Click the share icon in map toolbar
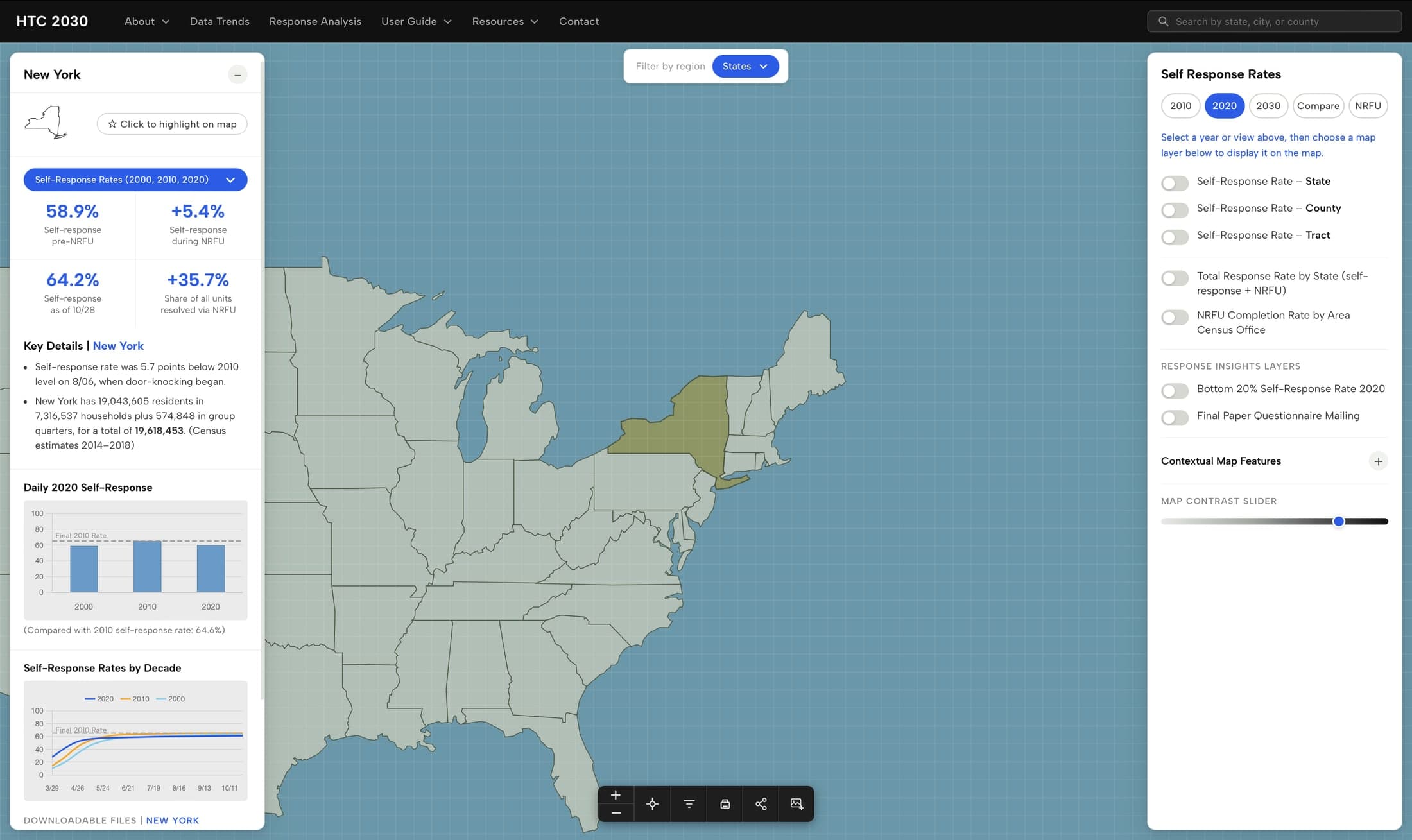 (x=761, y=804)
